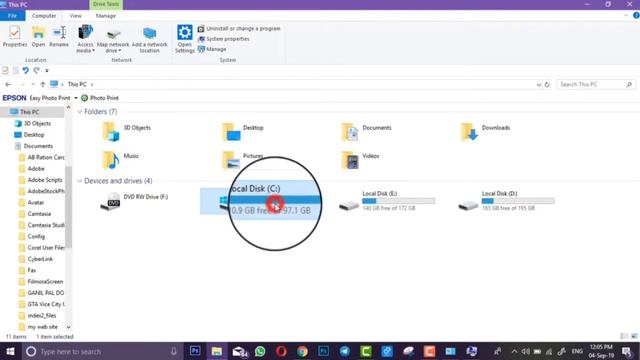
Task: Open the volume control in tray
Action: click(x=526, y=351)
